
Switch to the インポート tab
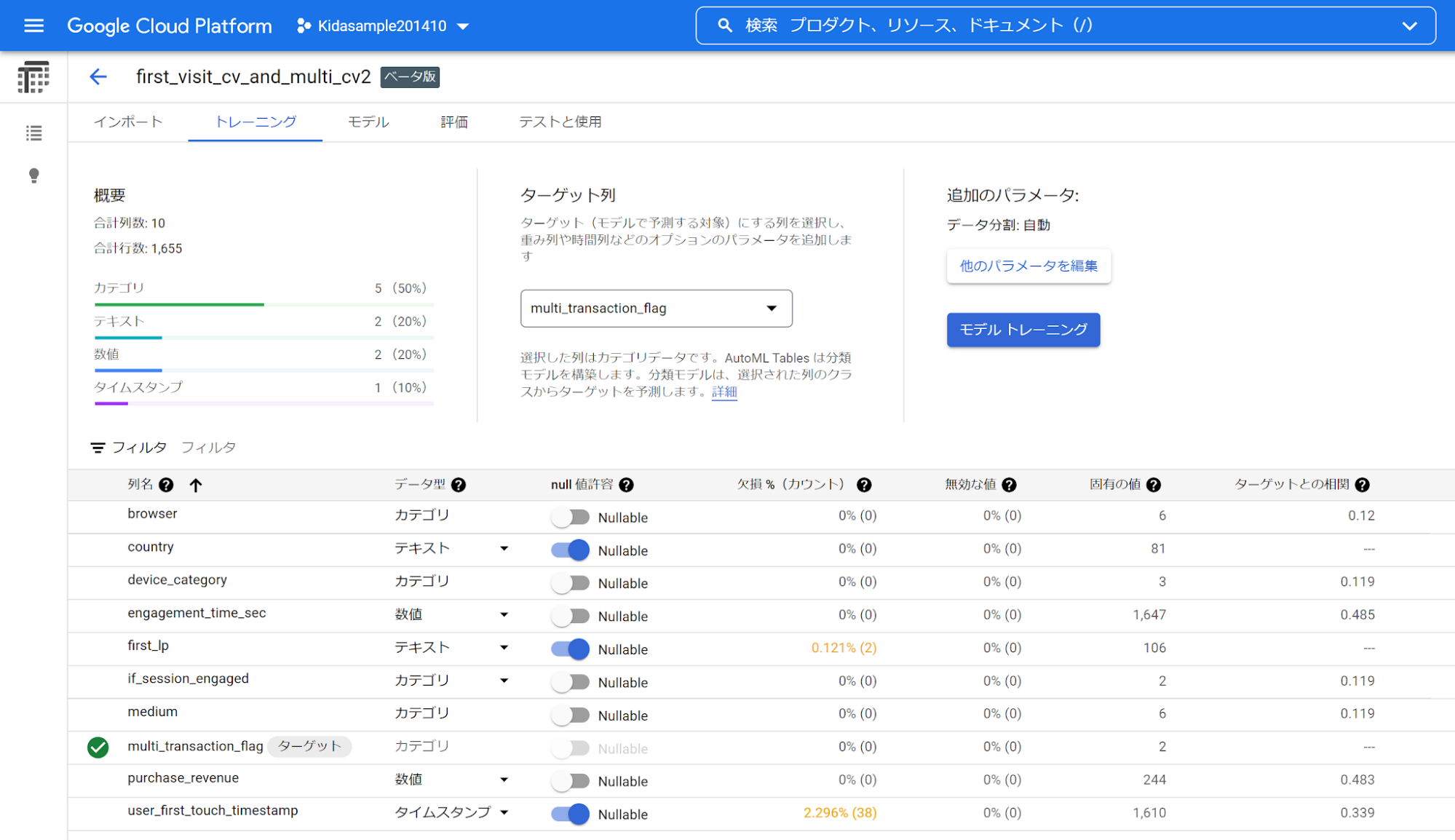128,122
